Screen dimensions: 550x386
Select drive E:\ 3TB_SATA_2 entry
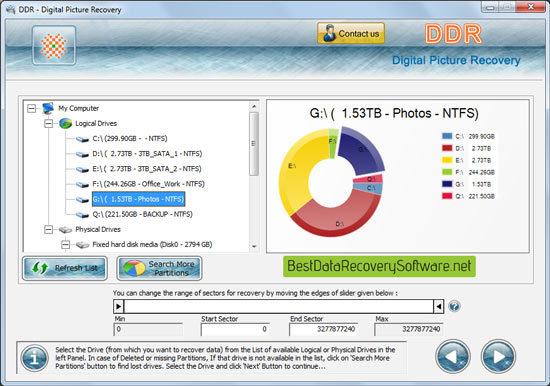coord(147,169)
